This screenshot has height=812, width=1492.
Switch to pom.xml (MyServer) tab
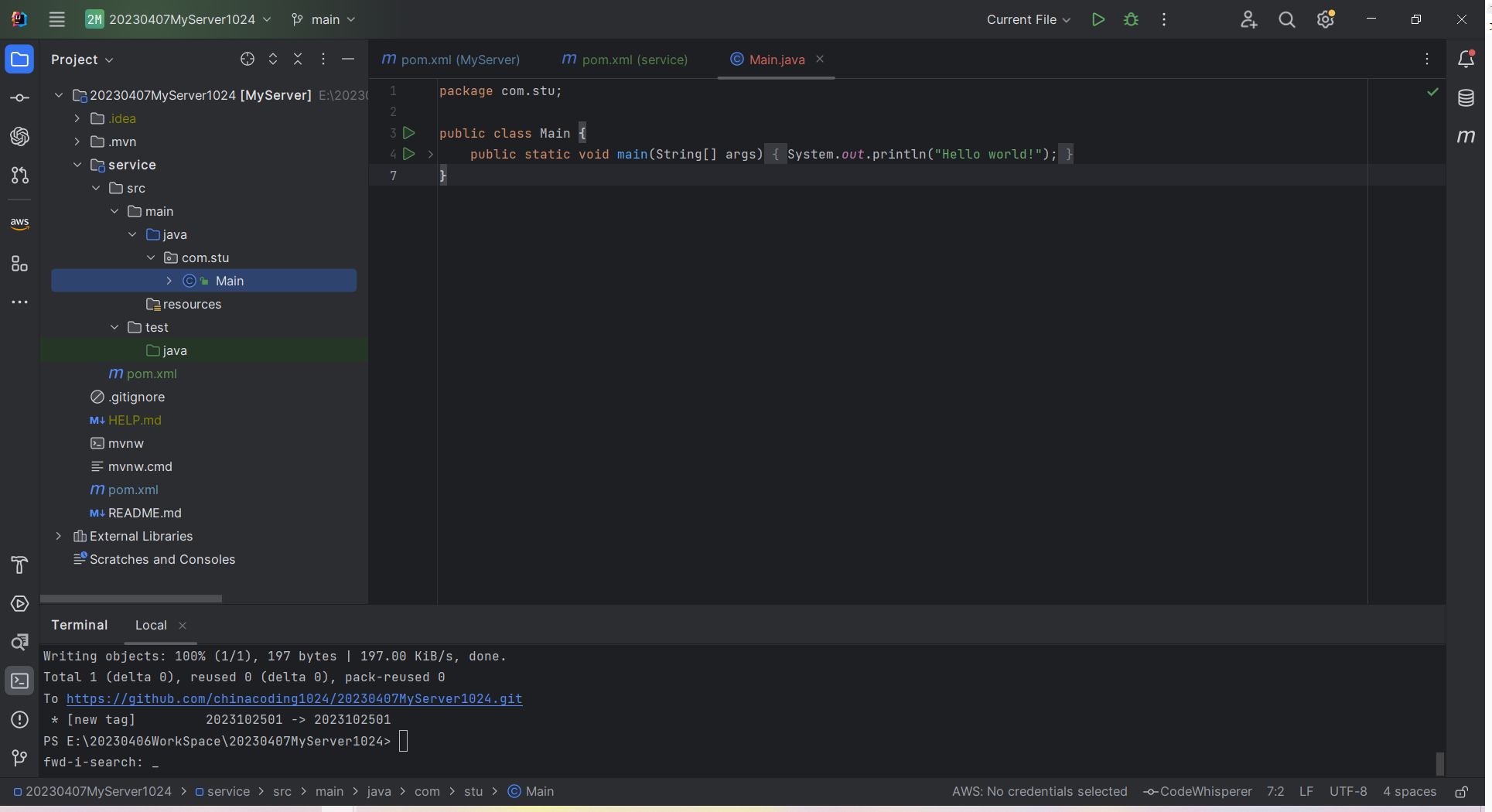[452, 60]
